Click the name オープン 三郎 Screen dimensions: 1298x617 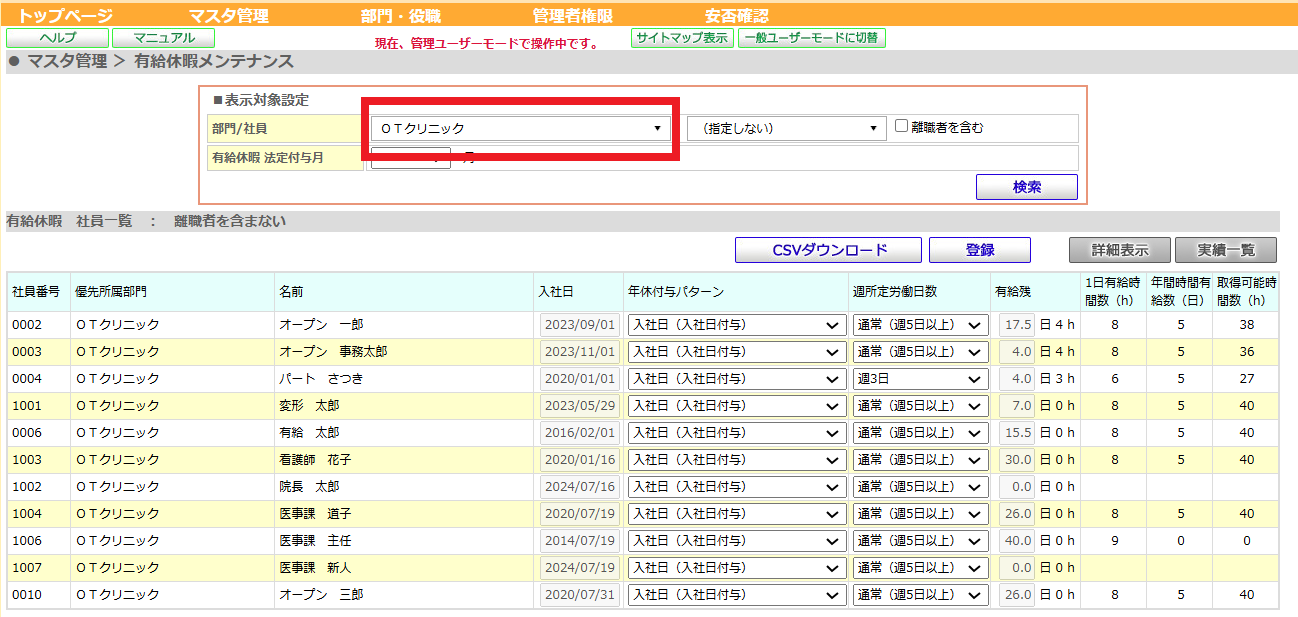pos(321,595)
